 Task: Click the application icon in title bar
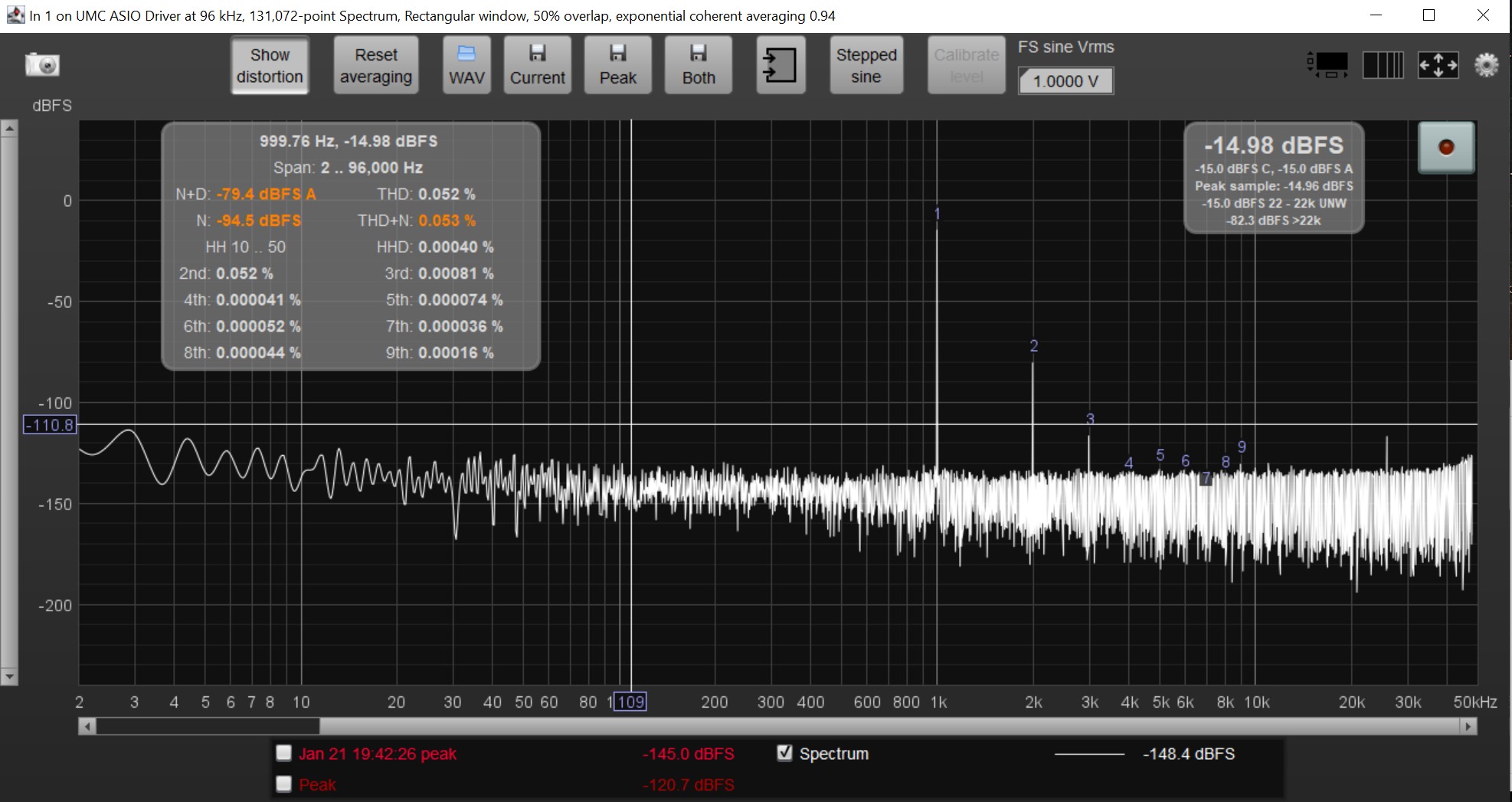(15, 15)
